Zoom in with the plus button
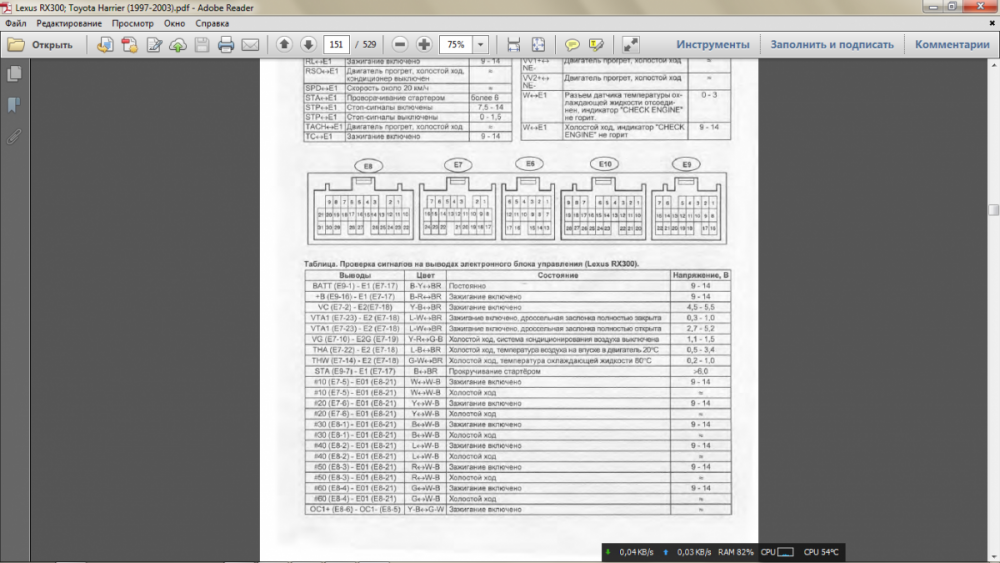Screen dimensions: 1000x563 tap(424, 45)
